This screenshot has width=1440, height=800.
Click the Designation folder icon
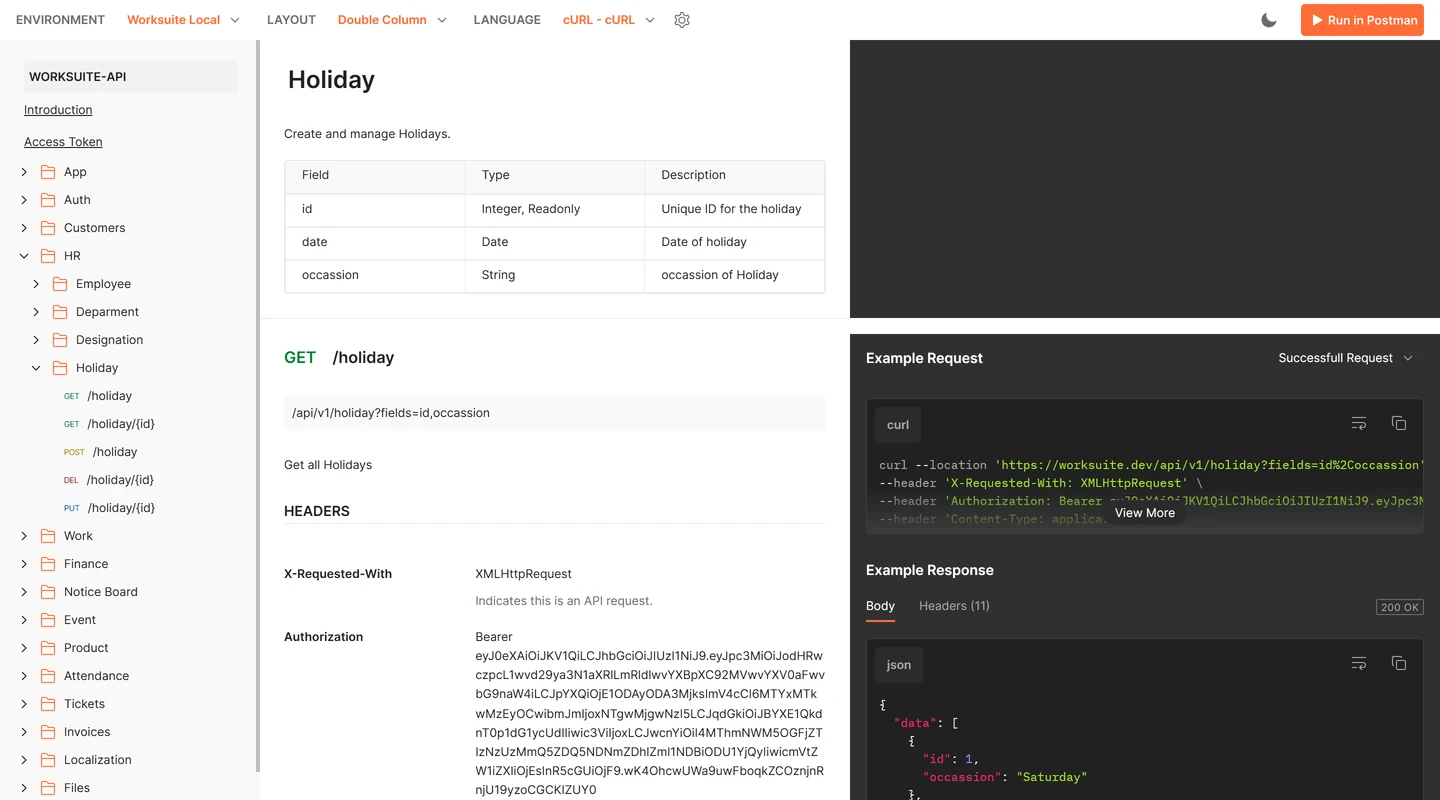click(x=60, y=340)
